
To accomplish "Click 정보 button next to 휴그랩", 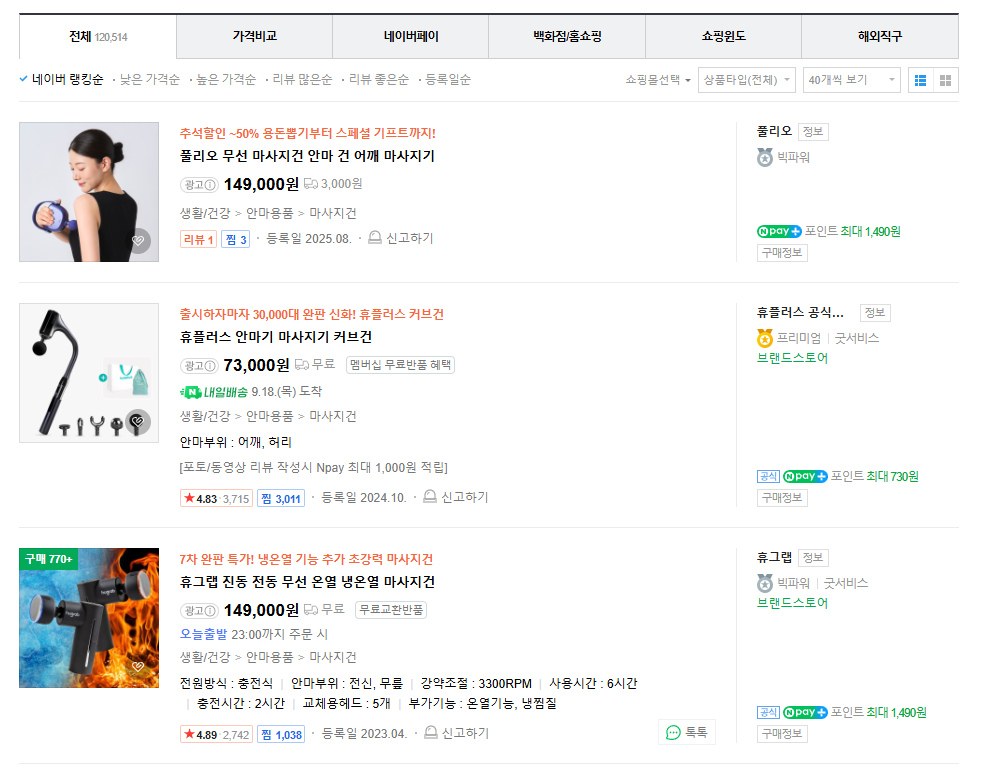I will [812, 557].
